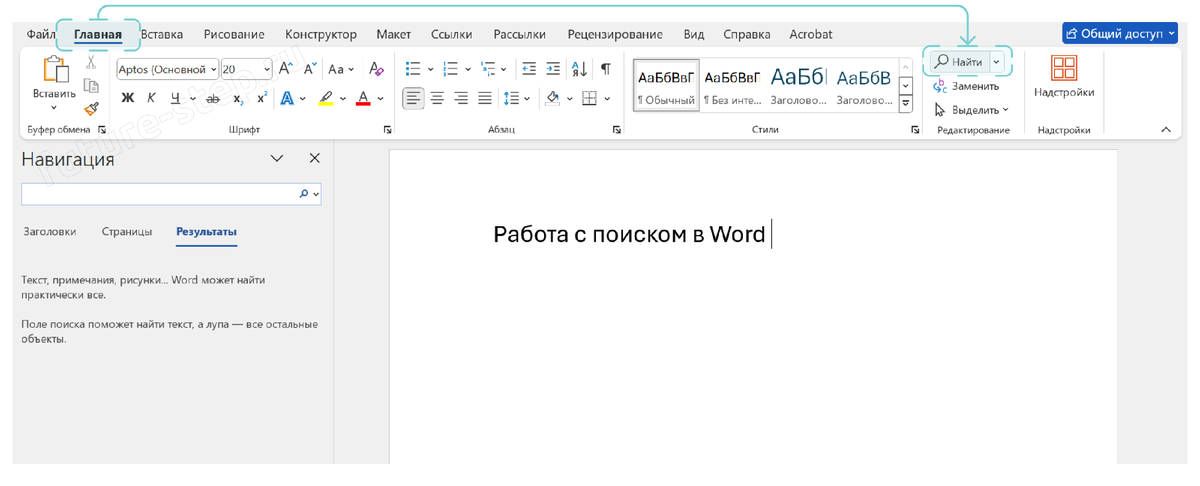Collapse the ribbon chevron
The width and height of the screenshot is (1200, 486).
tap(1165, 130)
